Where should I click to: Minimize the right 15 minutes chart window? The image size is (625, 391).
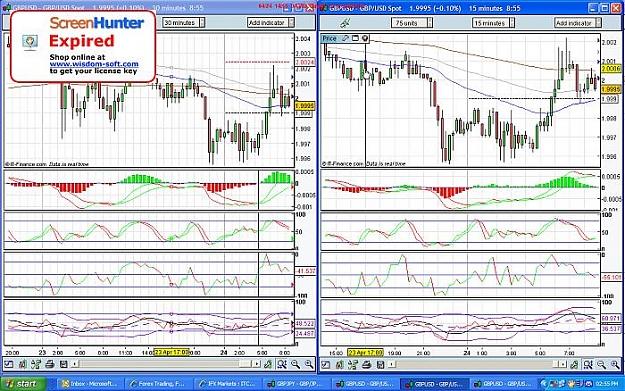(594, 8)
